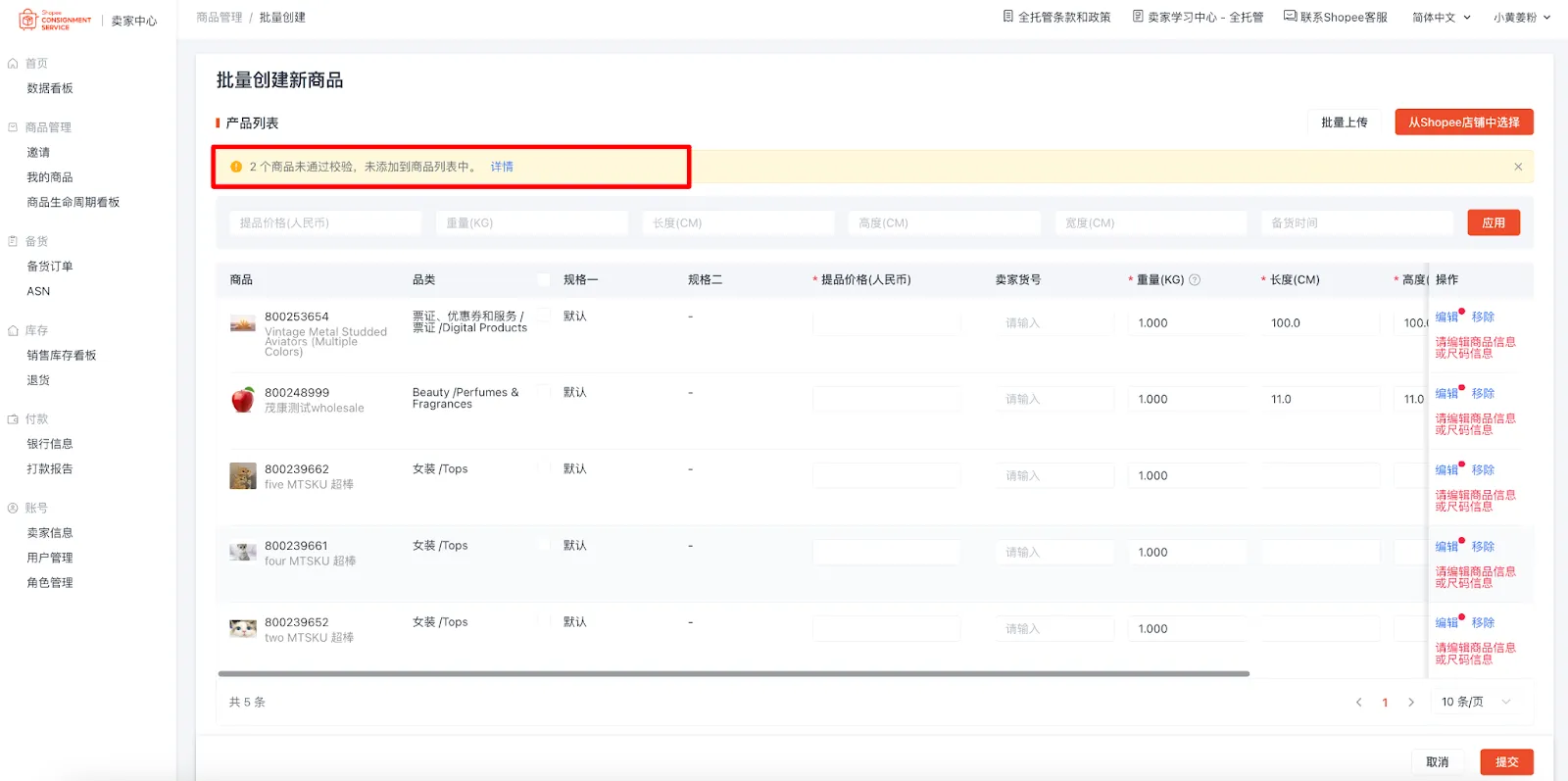1568x781 pixels.
Task: Click the 库存 section icon
Action: (13, 331)
